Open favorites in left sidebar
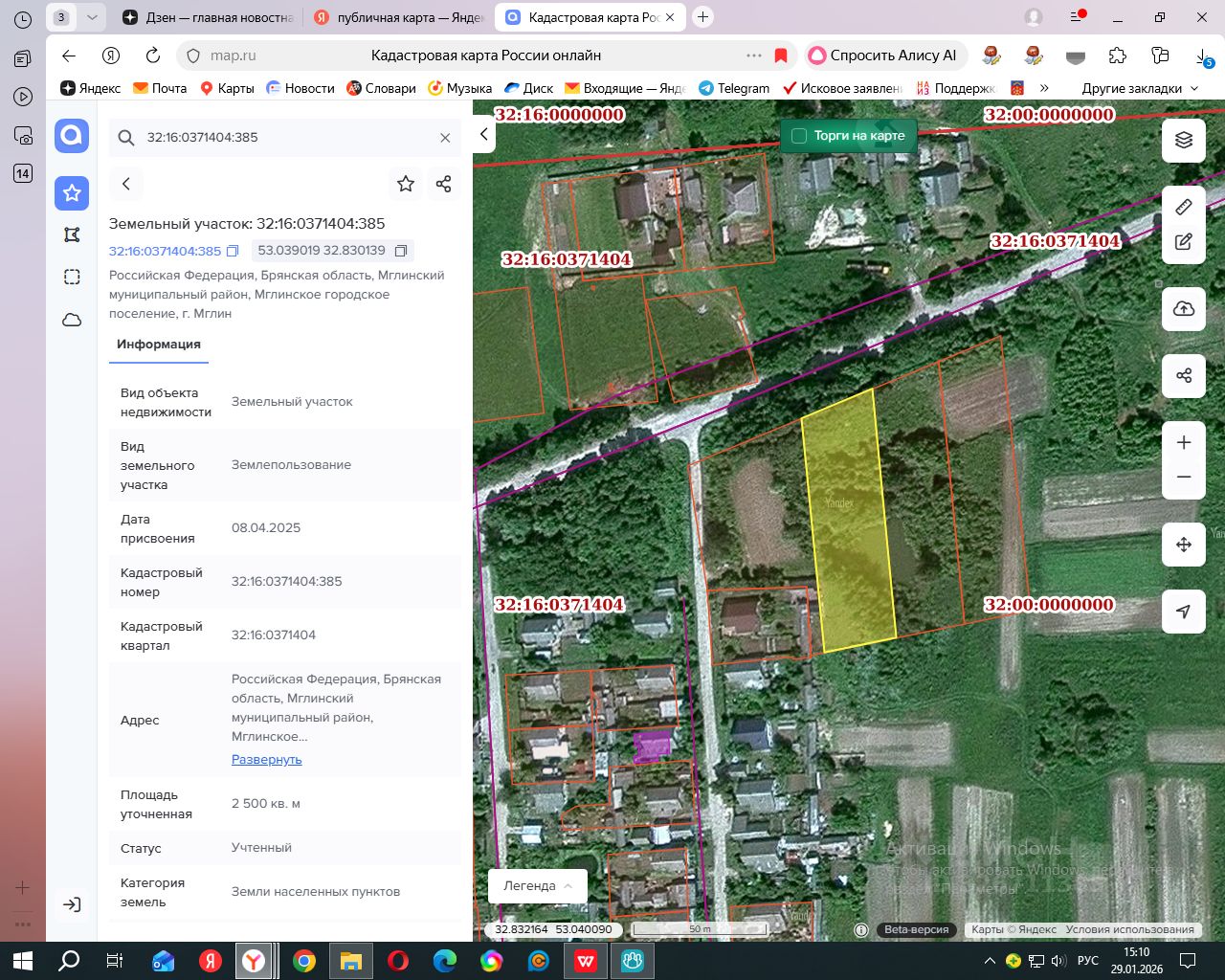1225x980 pixels. [x=72, y=193]
